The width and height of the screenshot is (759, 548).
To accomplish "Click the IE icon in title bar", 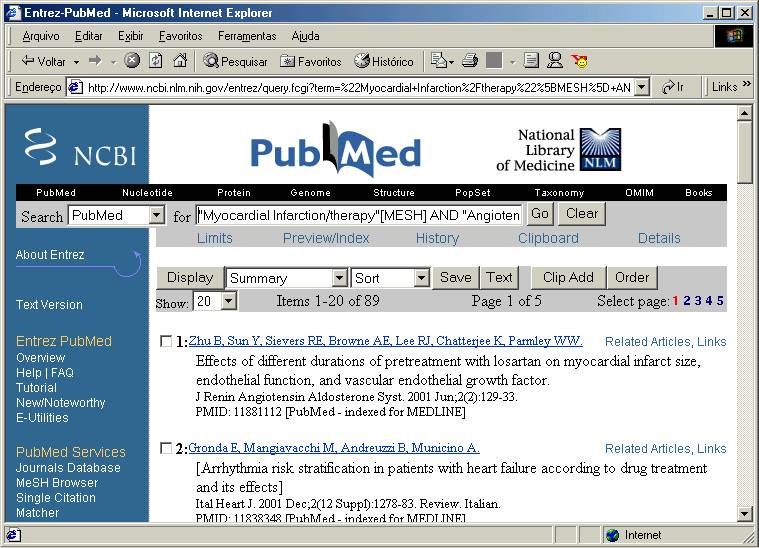I will pos(14,13).
